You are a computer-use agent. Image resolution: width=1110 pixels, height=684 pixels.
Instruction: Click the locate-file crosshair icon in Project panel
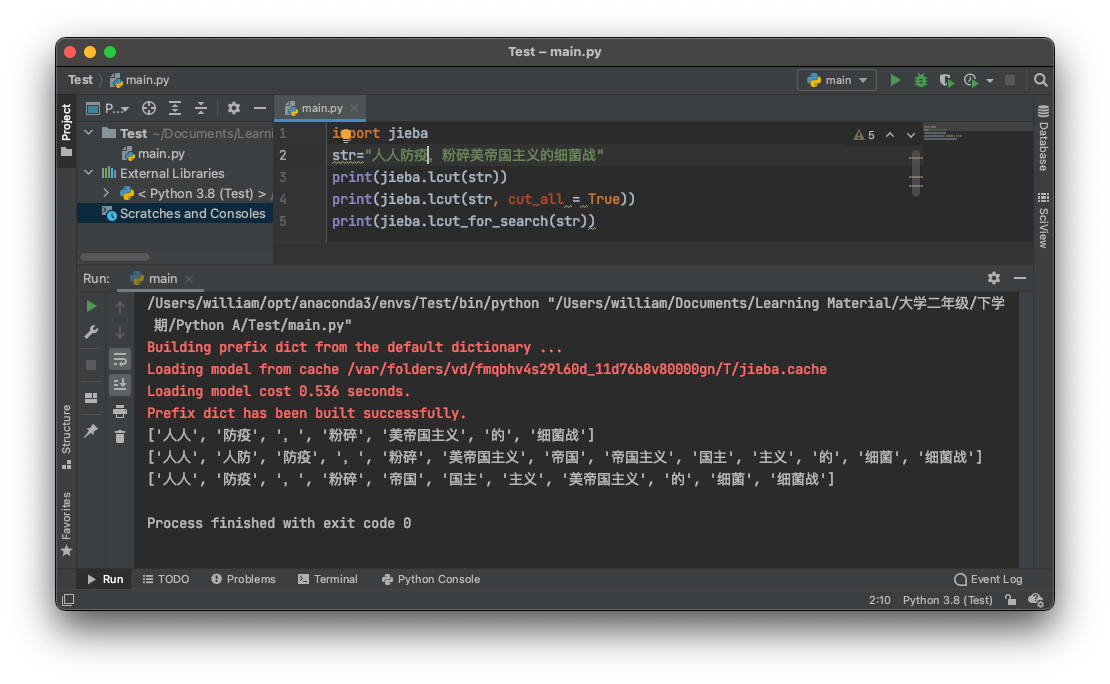point(149,108)
